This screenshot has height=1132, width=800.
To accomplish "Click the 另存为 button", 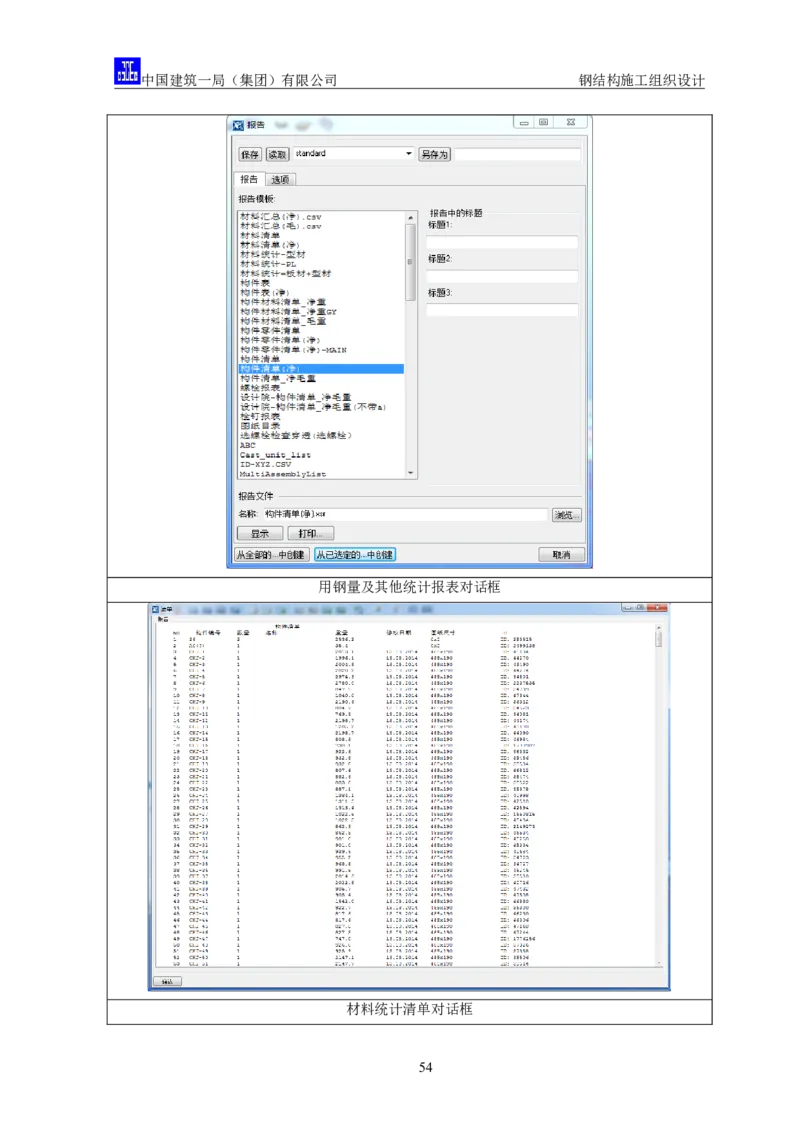I will pos(434,155).
